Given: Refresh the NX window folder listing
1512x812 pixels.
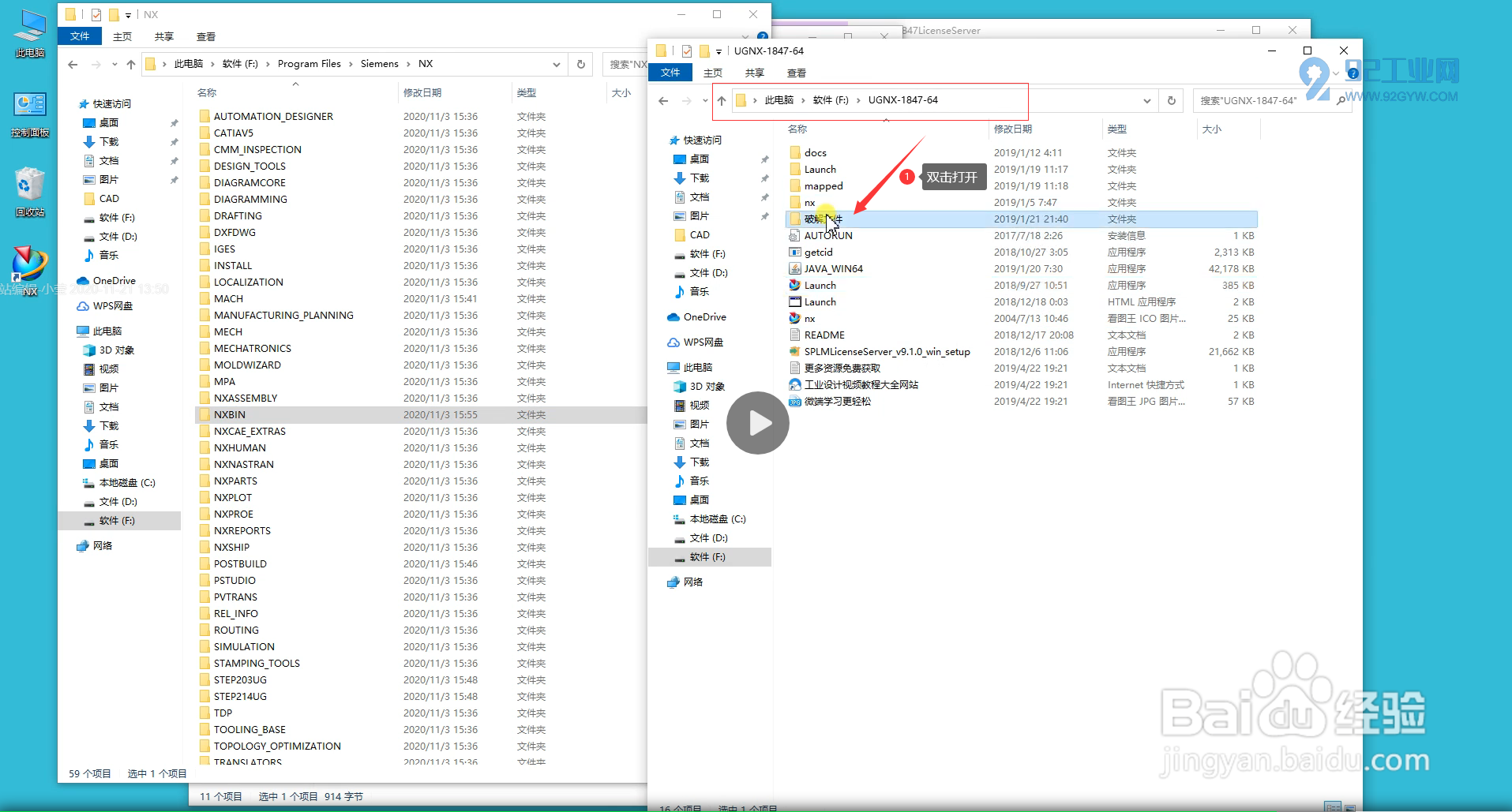Looking at the screenshot, I should point(581,64).
